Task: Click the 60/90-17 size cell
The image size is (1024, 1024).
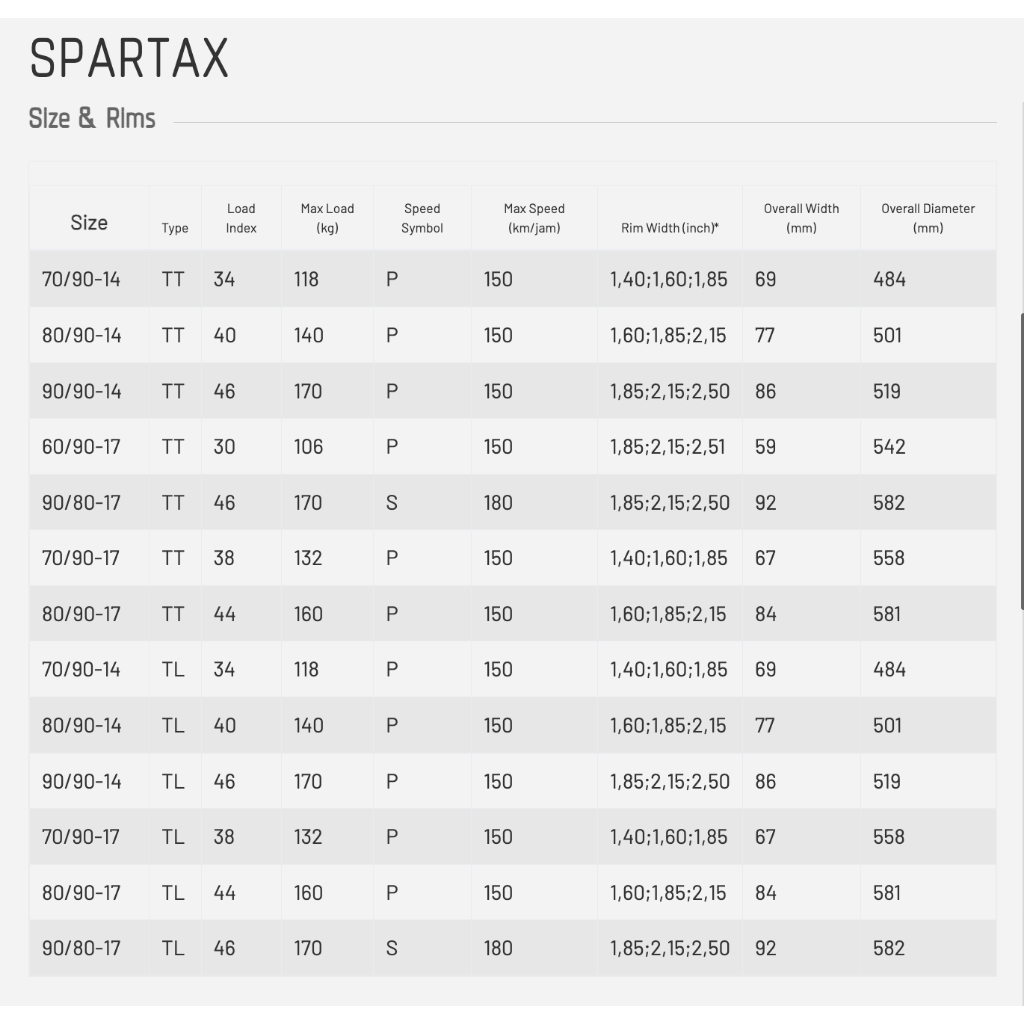Action: [x=81, y=447]
